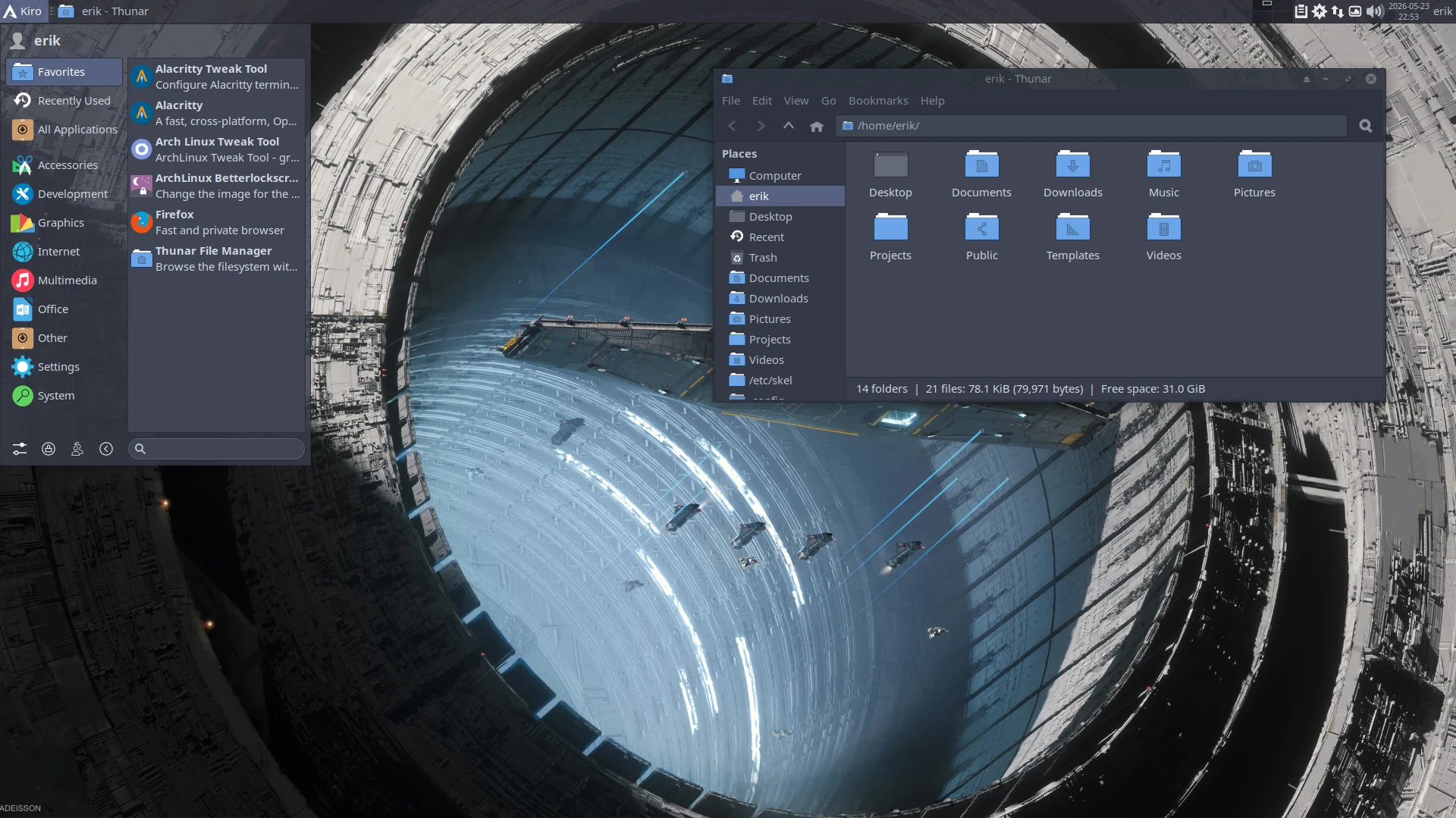
Task: Select Downloads in Places sidebar
Action: pyautogui.click(x=780, y=299)
